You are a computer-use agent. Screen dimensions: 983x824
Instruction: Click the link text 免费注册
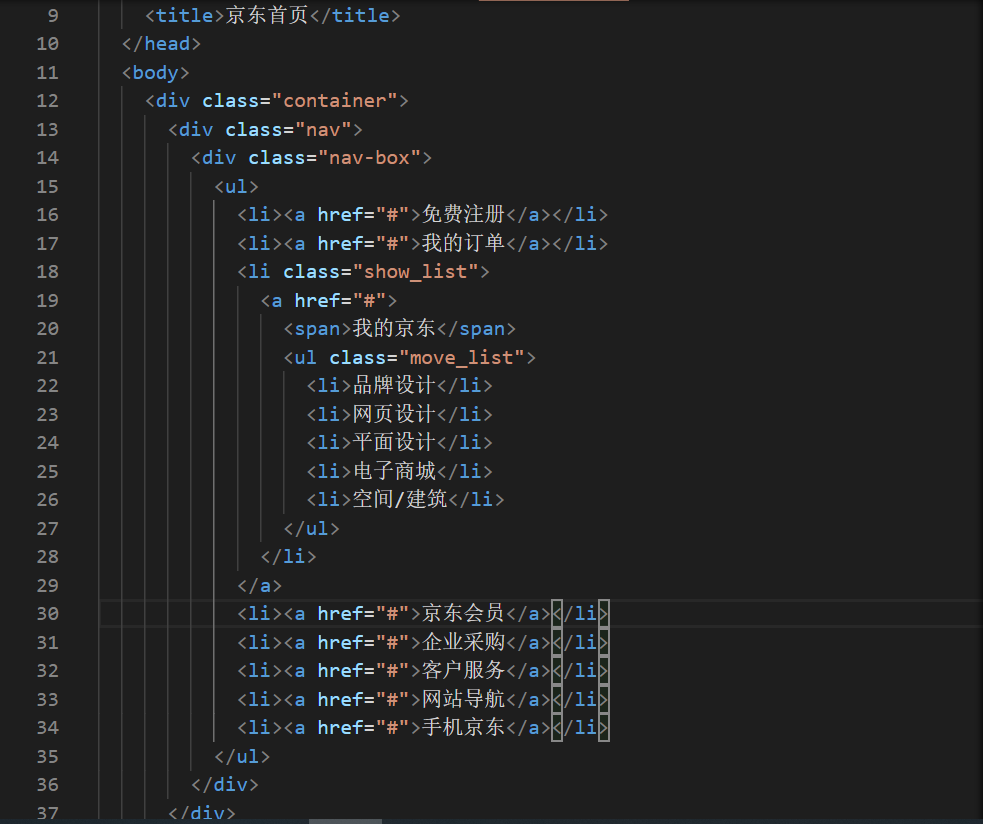tap(463, 214)
